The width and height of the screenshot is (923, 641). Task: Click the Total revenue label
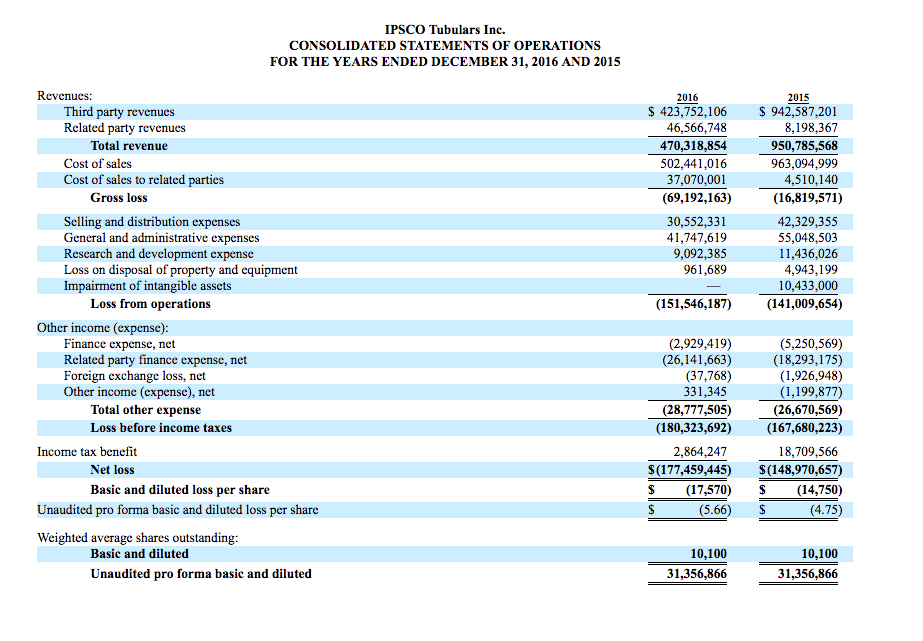pos(129,146)
